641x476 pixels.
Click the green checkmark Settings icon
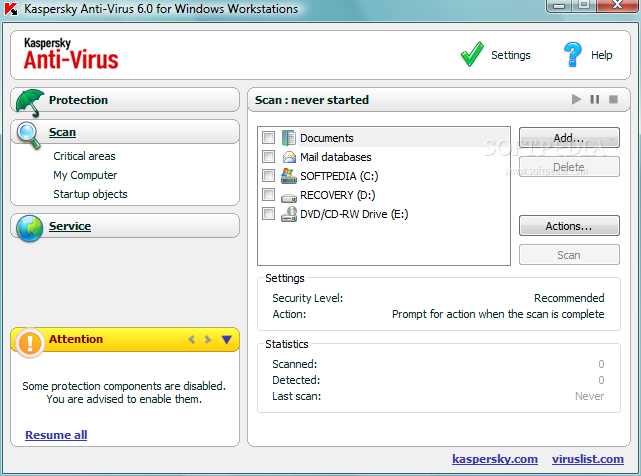[x=472, y=54]
